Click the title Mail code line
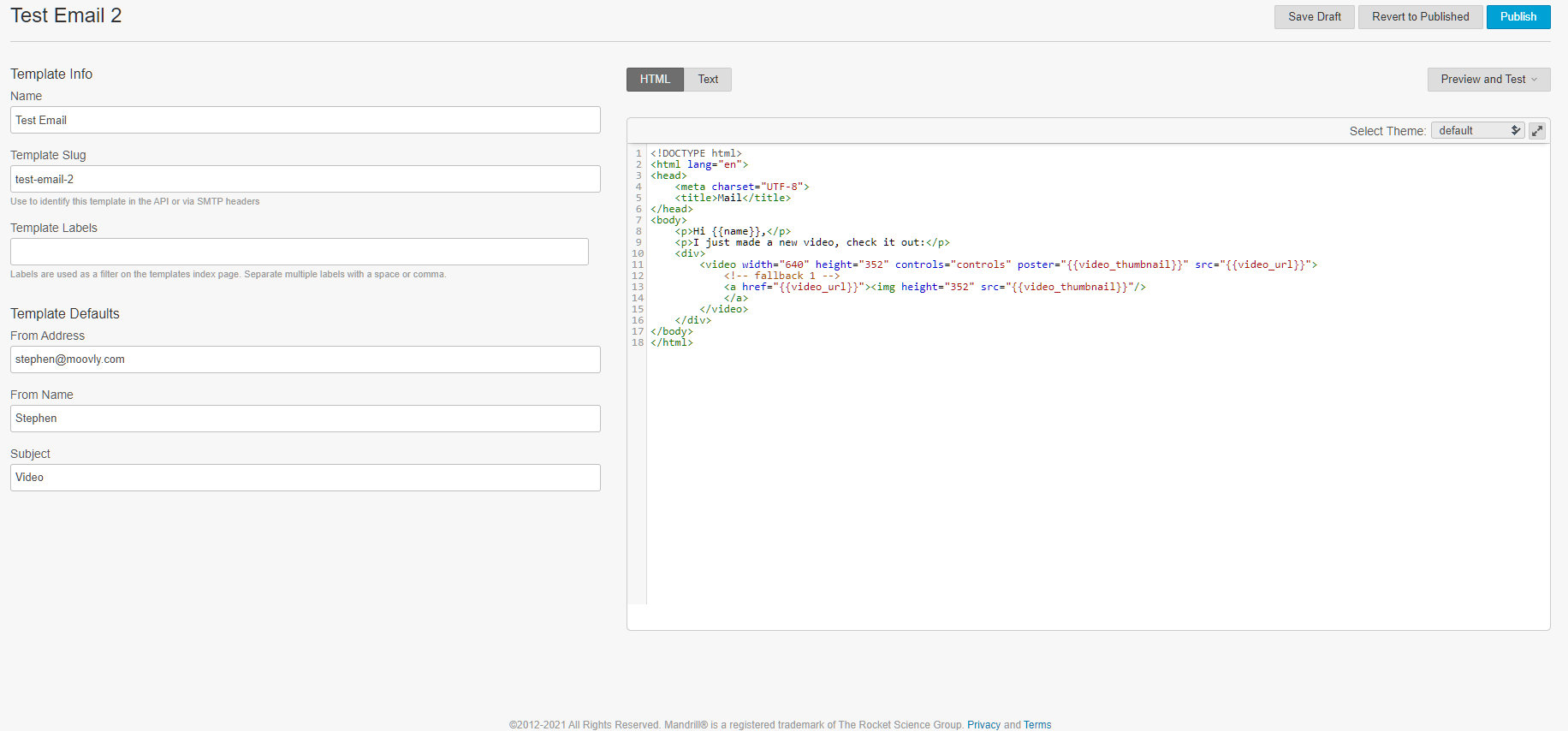Viewport: 1568px width, 731px height. click(x=733, y=198)
